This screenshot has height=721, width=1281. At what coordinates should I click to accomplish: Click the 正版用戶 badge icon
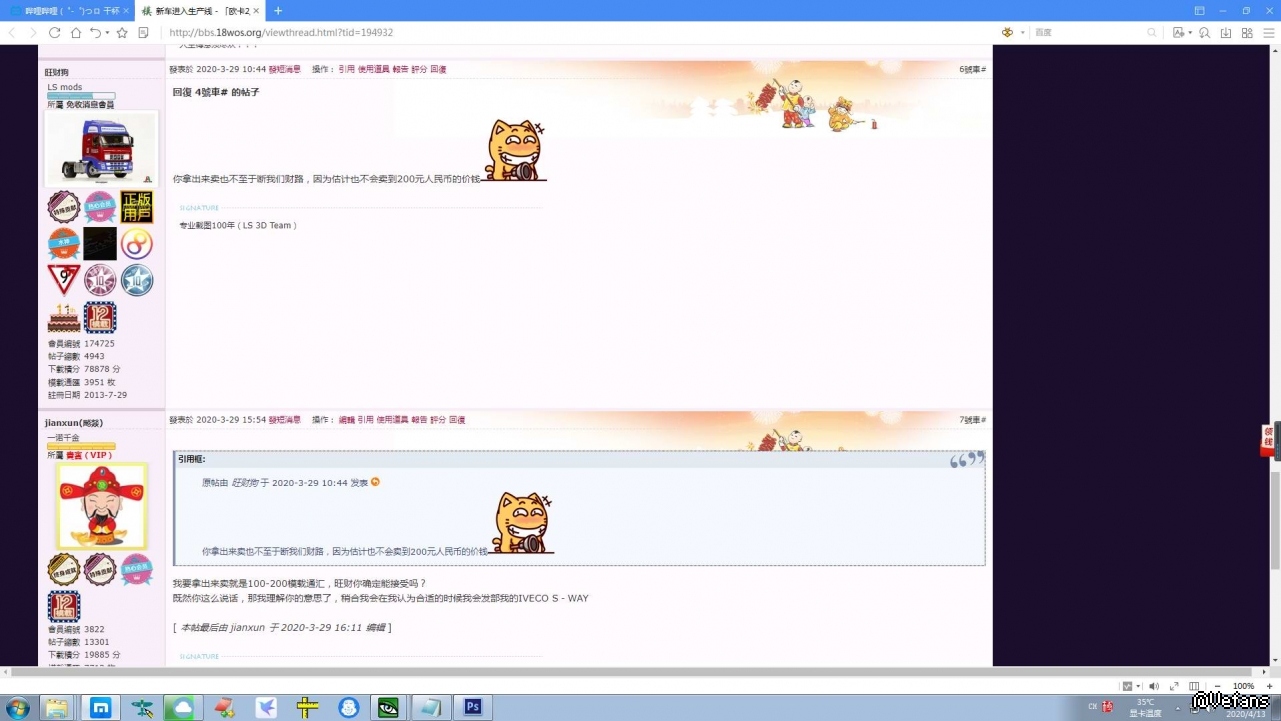coord(137,207)
